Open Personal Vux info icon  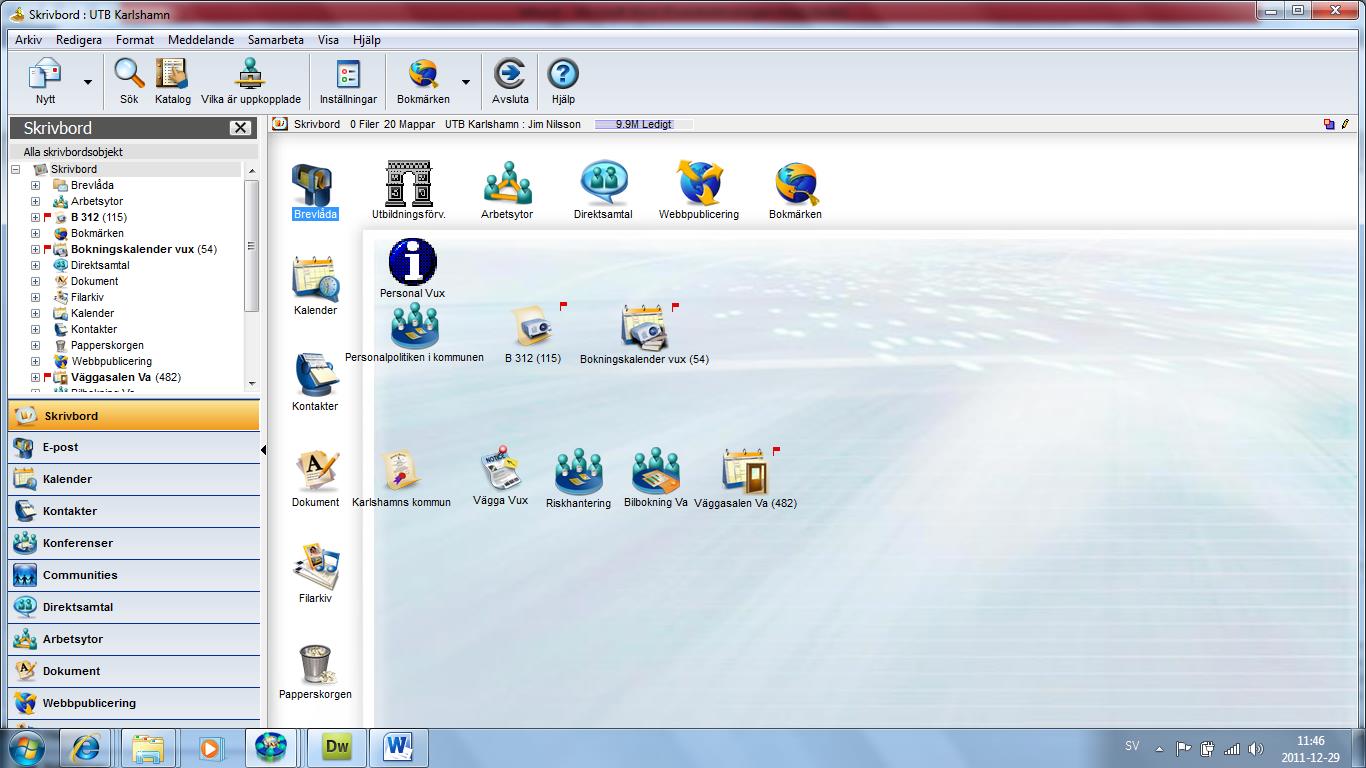tap(412, 269)
